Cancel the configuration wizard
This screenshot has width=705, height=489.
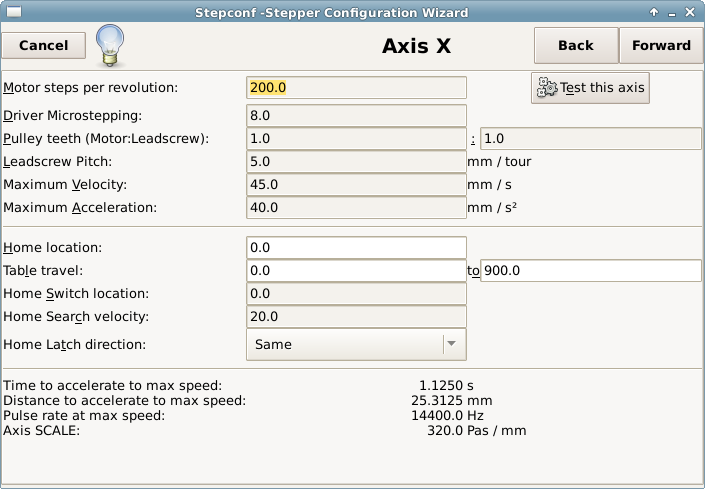44,45
